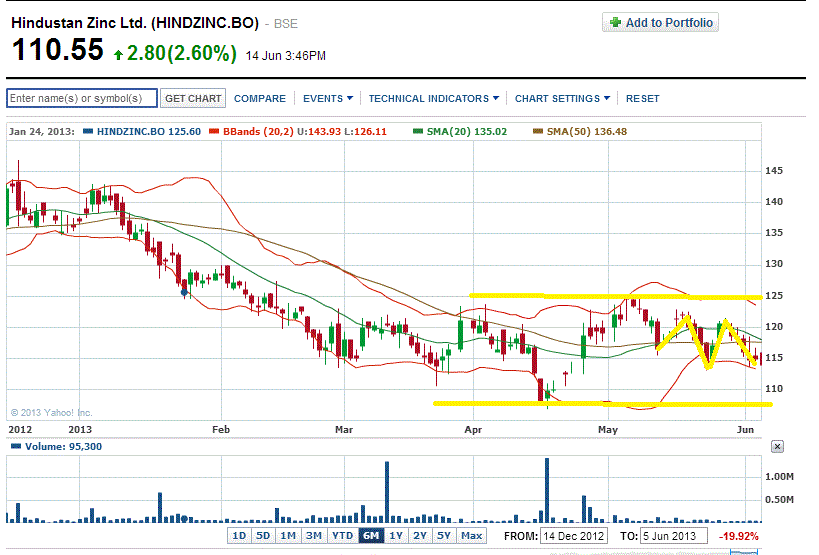The width and height of the screenshot is (819, 555).
Task: Click the blue Volume legend marker
Action: (x=16, y=446)
